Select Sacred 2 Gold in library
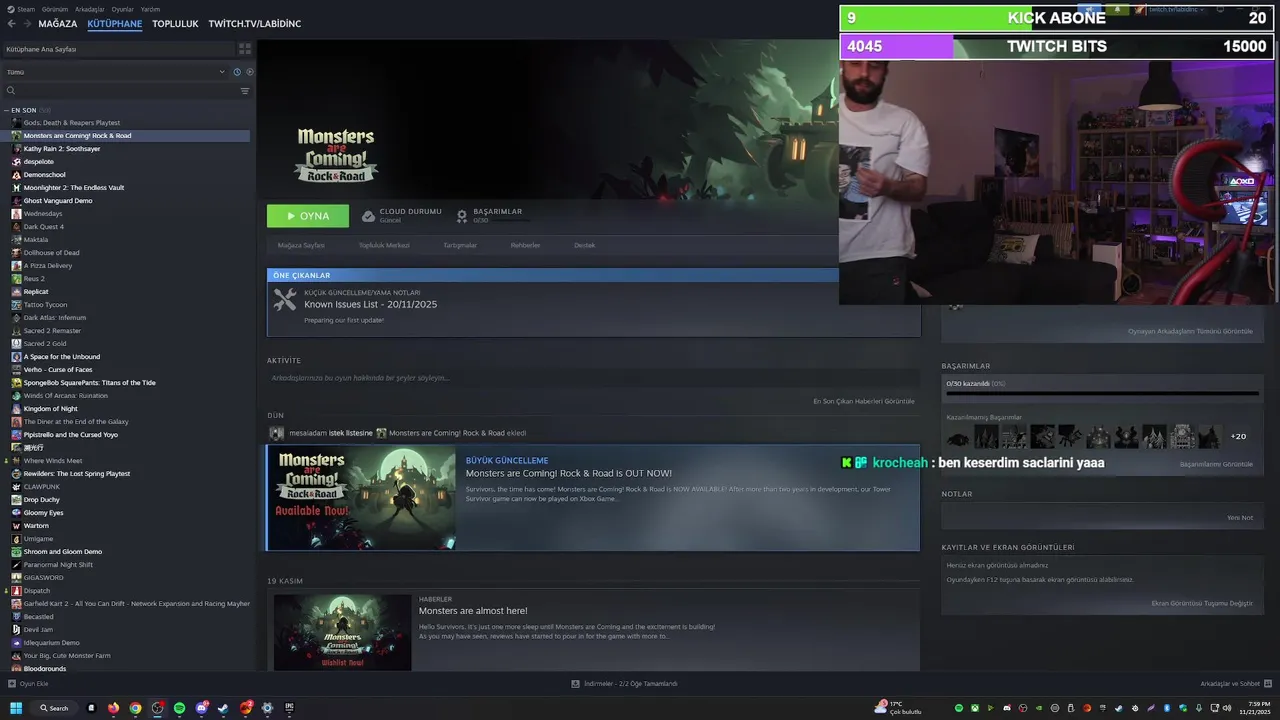This screenshot has height=720, width=1280. click(45, 343)
